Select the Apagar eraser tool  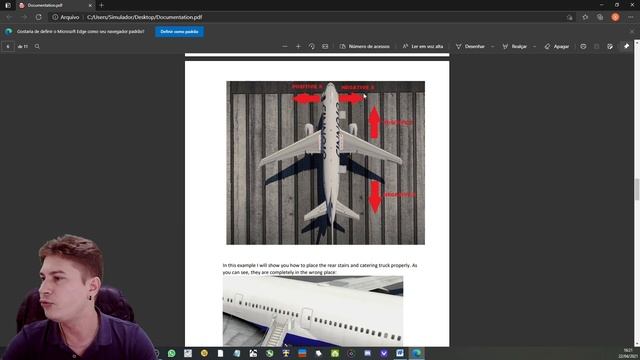(x=557, y=47)
